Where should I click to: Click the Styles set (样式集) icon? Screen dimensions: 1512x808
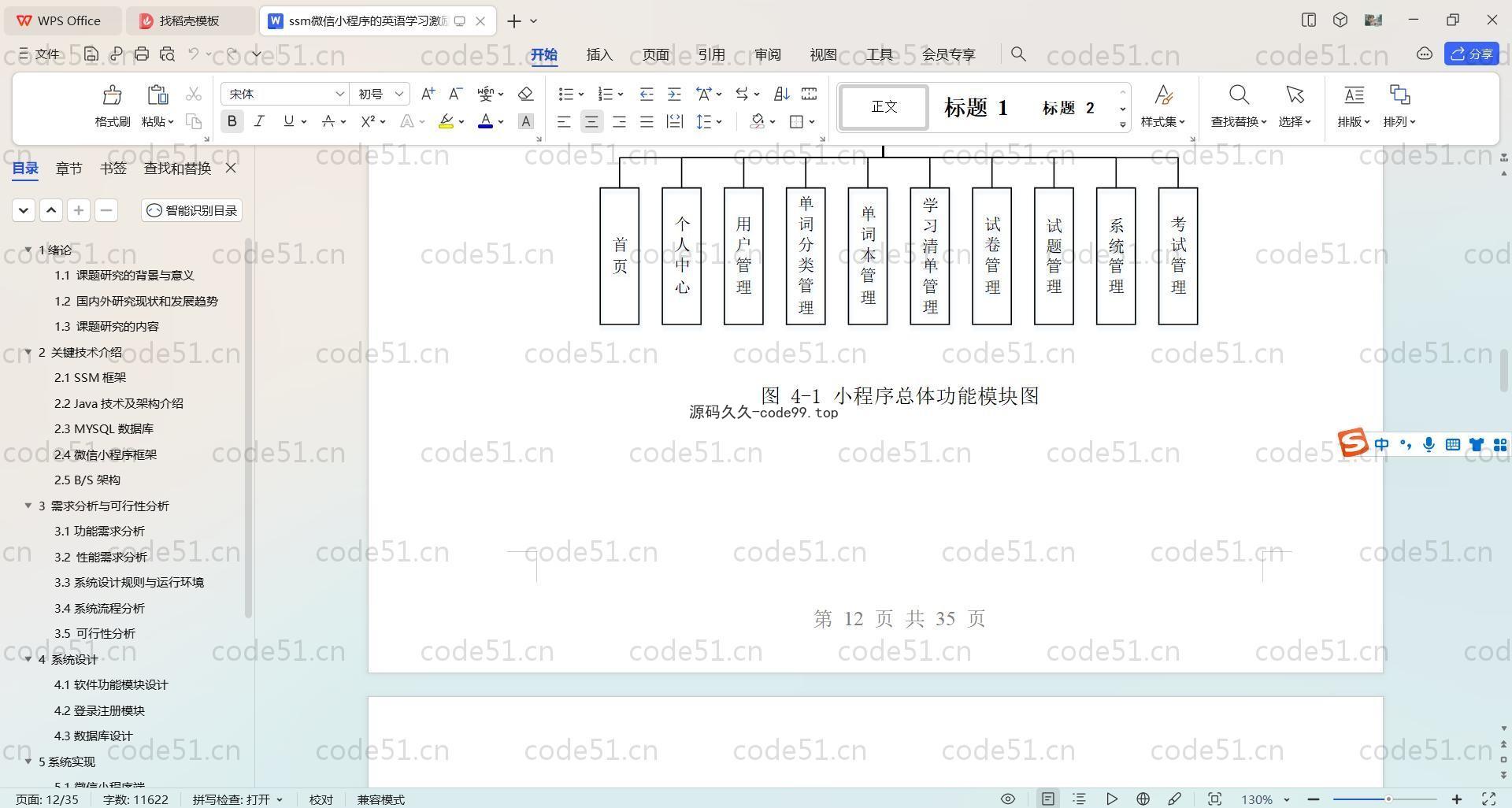pos(1163,95)
